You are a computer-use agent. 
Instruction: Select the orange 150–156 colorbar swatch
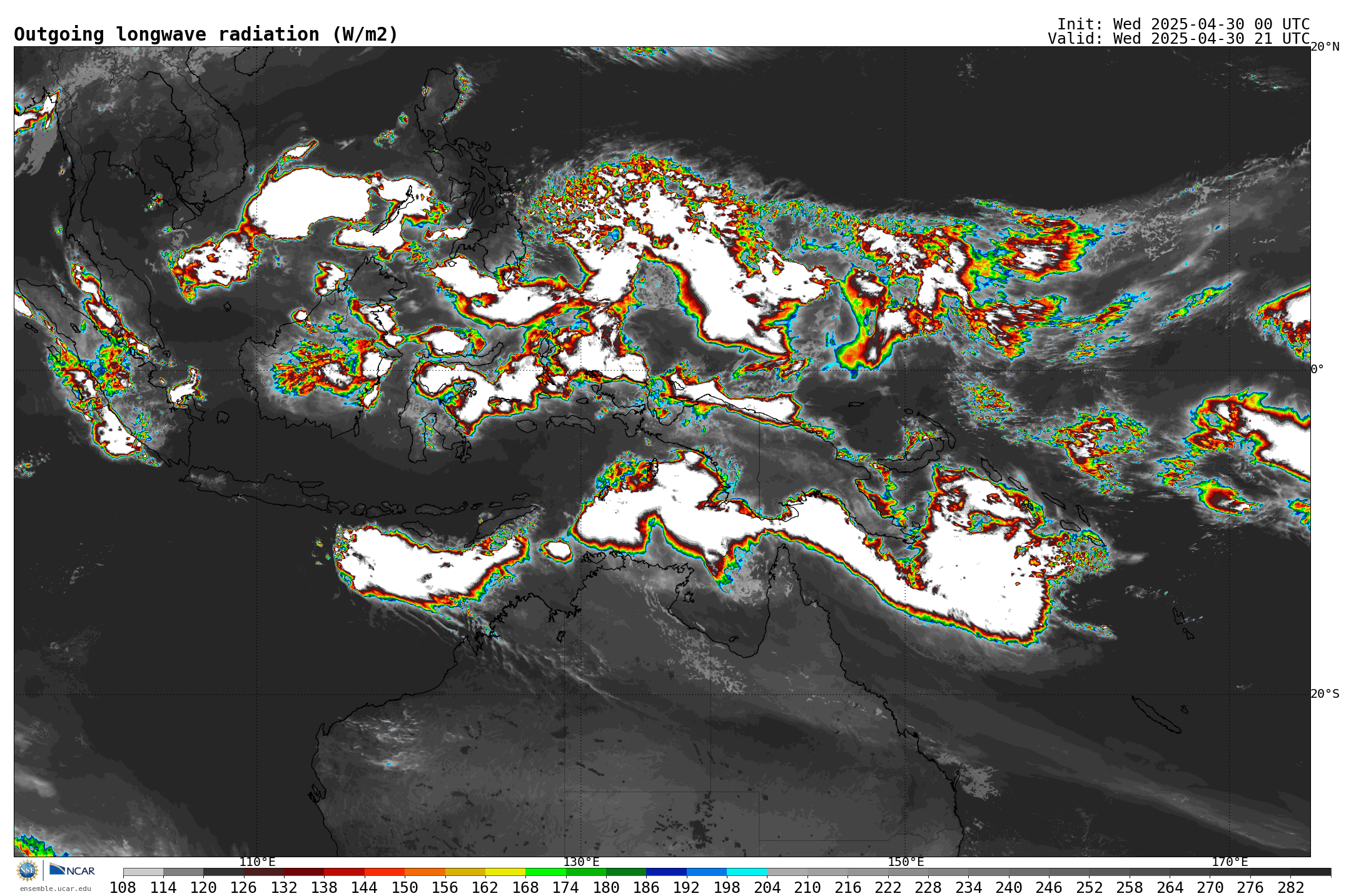point(425,872)
